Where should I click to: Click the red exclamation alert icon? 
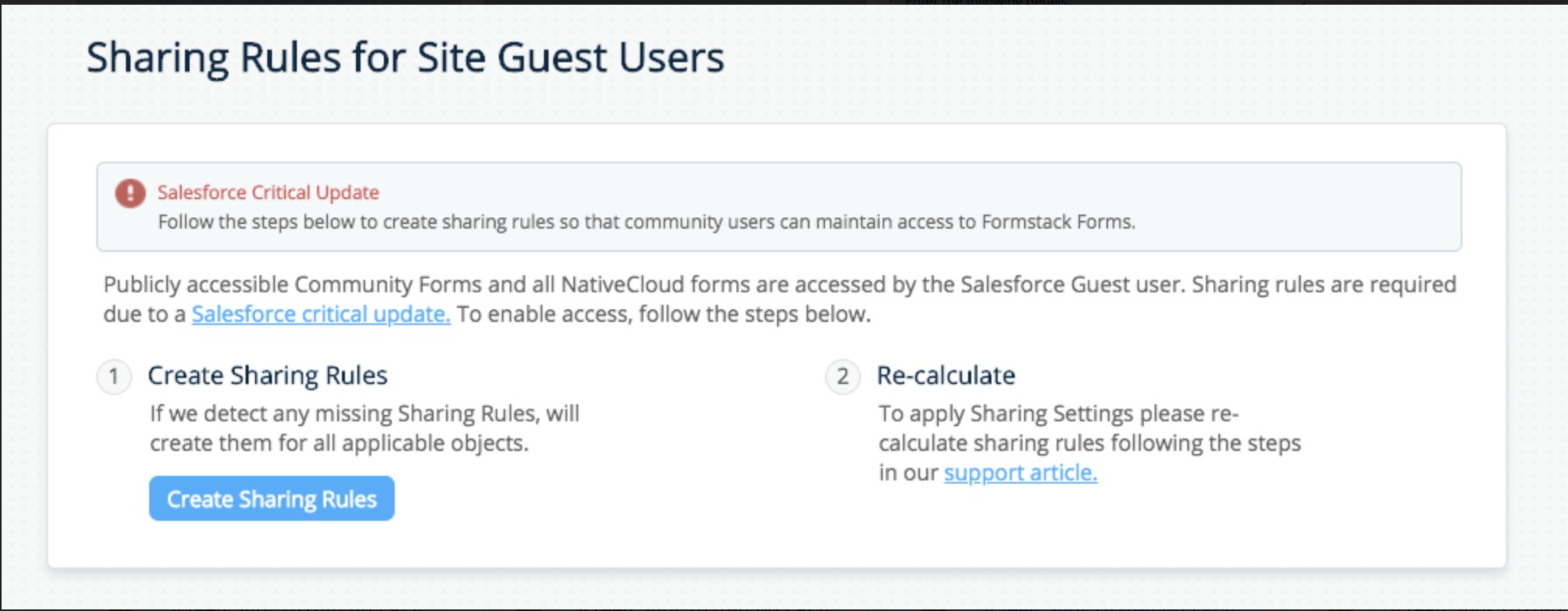130,193
